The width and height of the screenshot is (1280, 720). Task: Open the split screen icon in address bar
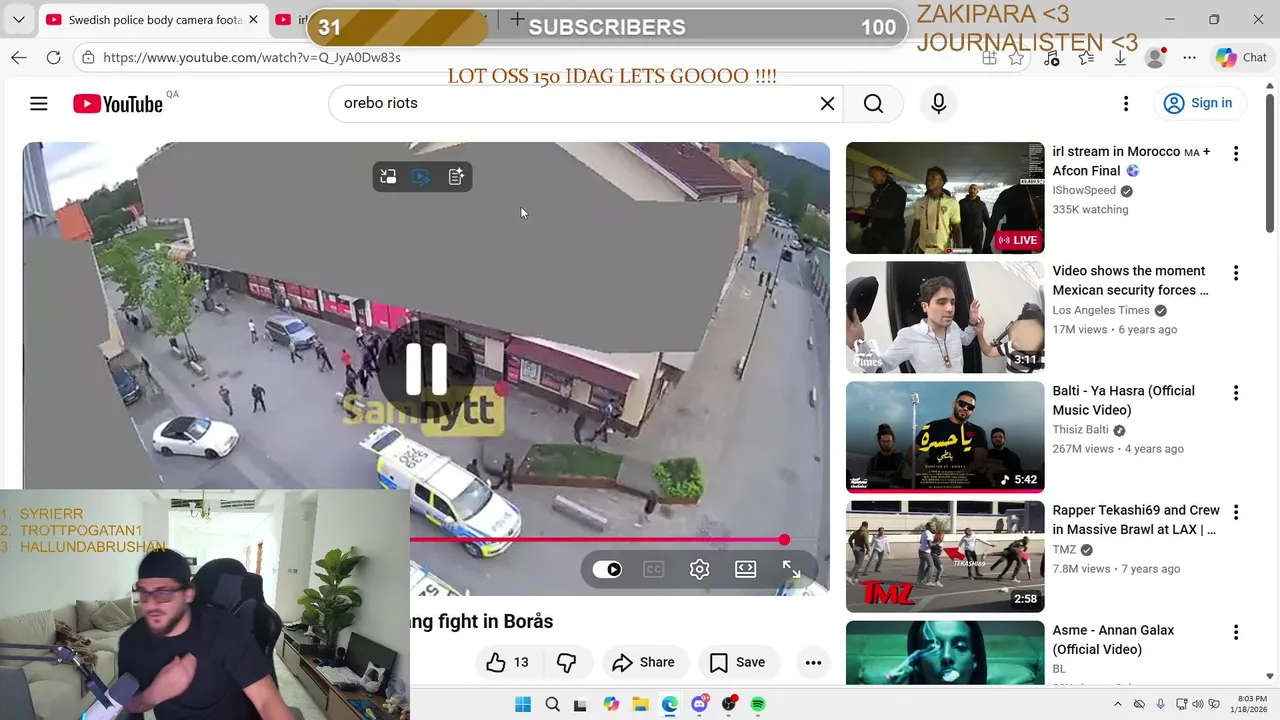click(x=989, y=58)
